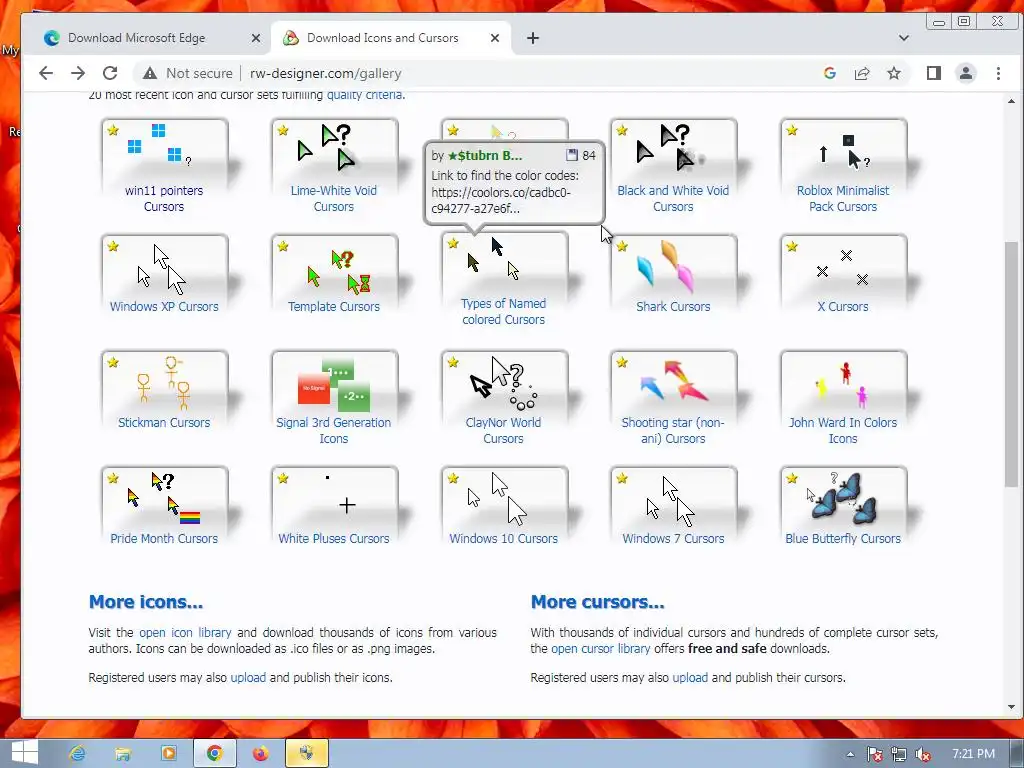
Task: Click the muted volume tray icon
Action: pos(923,755)
